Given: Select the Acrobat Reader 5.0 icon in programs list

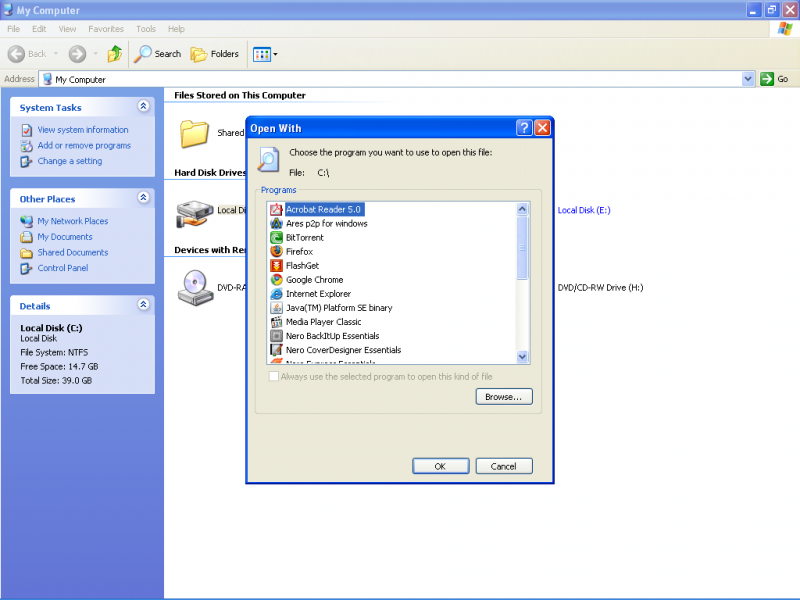Looking at the screenshot, I should 276,209.
